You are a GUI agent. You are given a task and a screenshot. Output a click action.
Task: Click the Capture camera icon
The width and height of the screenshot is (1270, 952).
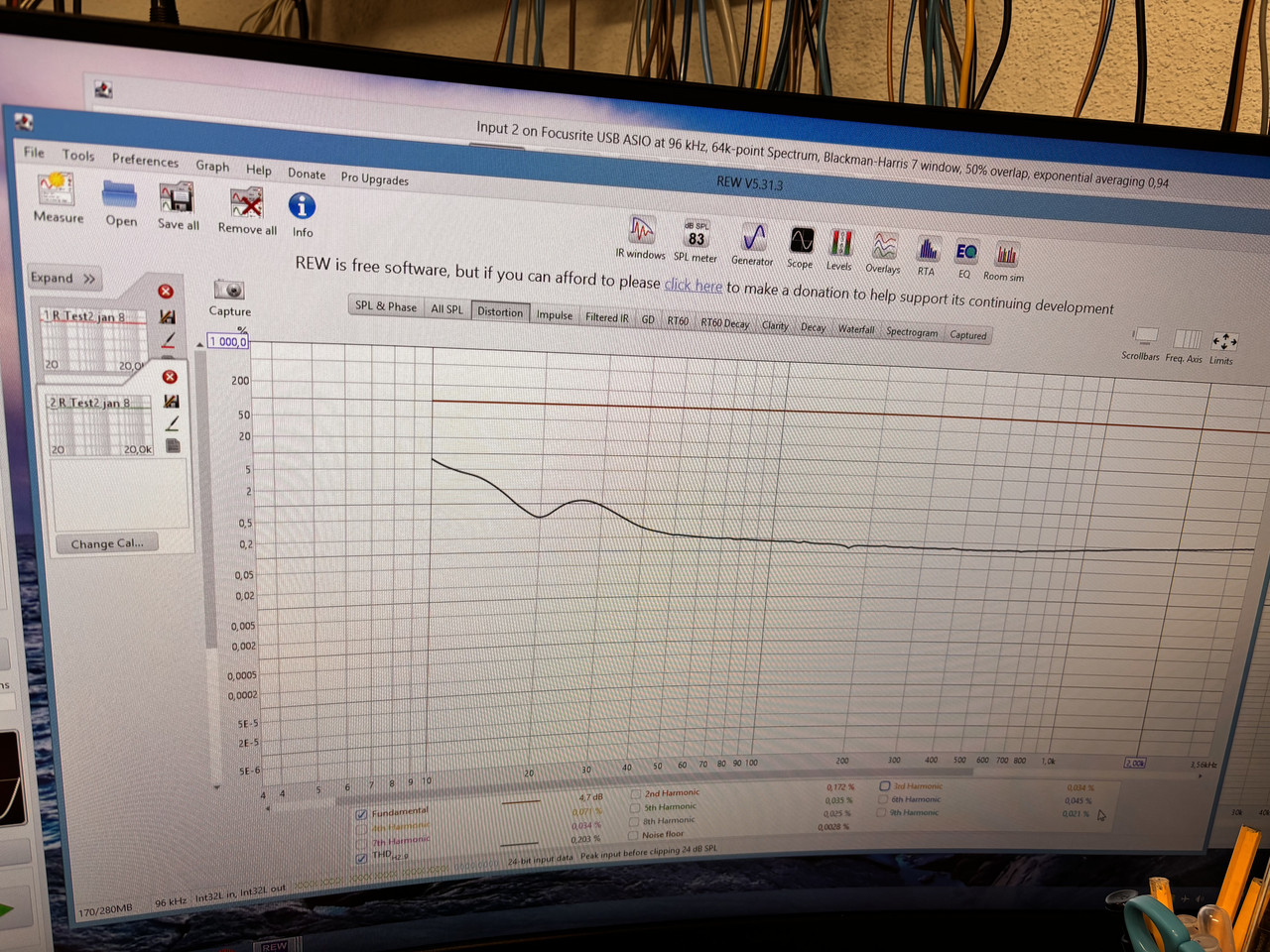point(229,290)
